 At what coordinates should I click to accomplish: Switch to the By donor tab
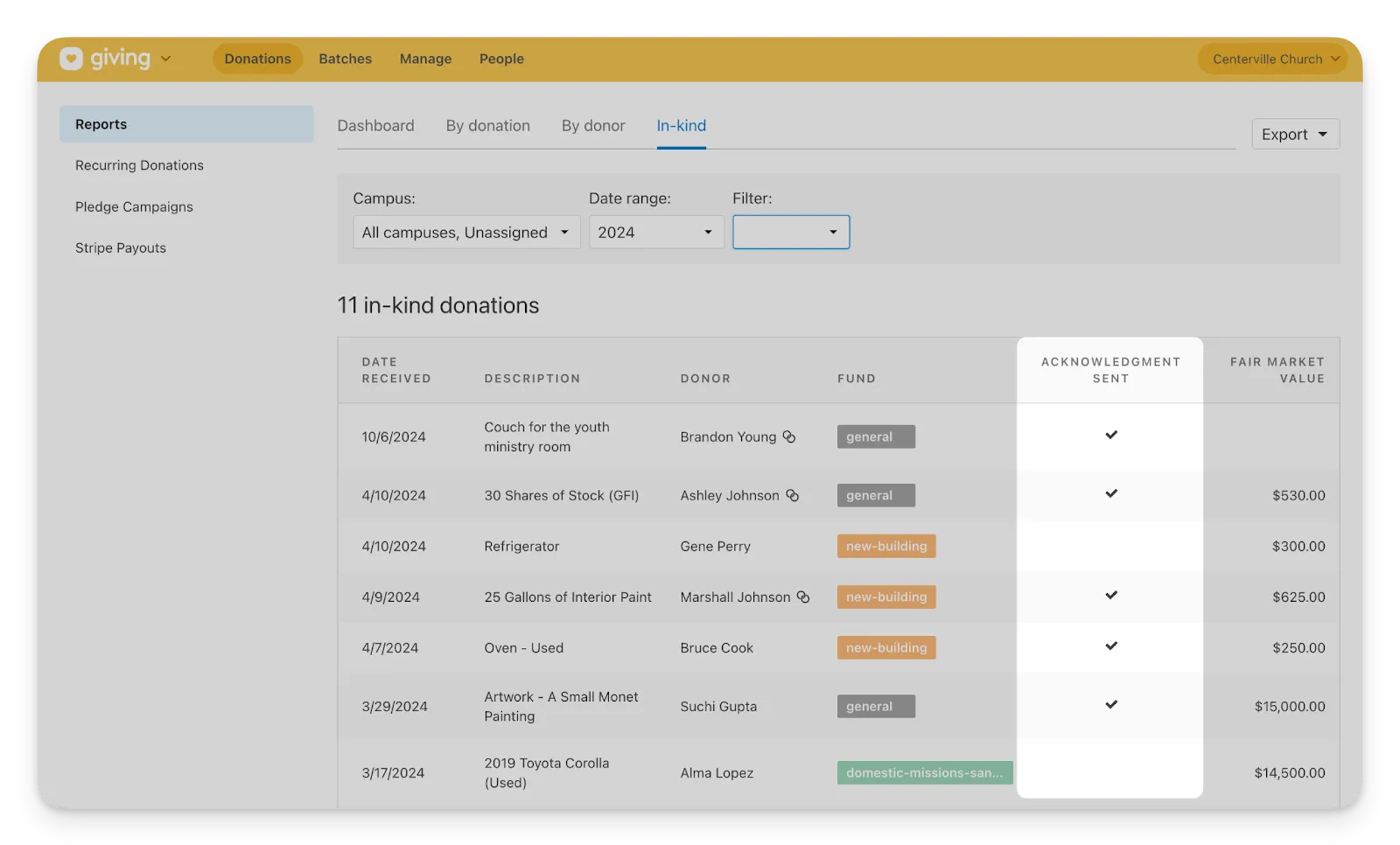593,126
